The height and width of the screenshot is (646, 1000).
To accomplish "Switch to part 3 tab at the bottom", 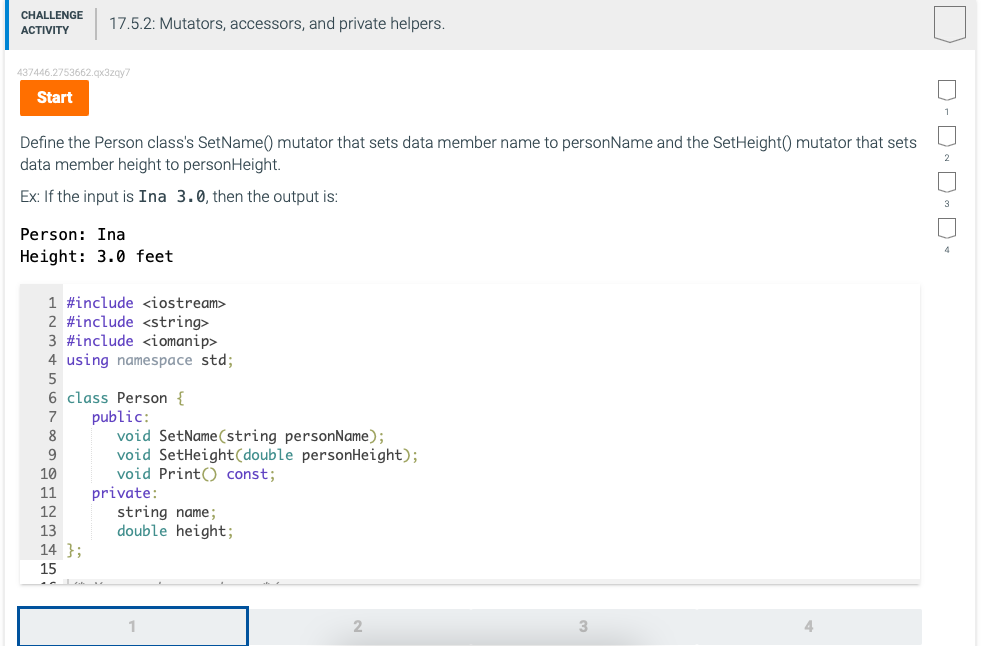I will (583, 626).
